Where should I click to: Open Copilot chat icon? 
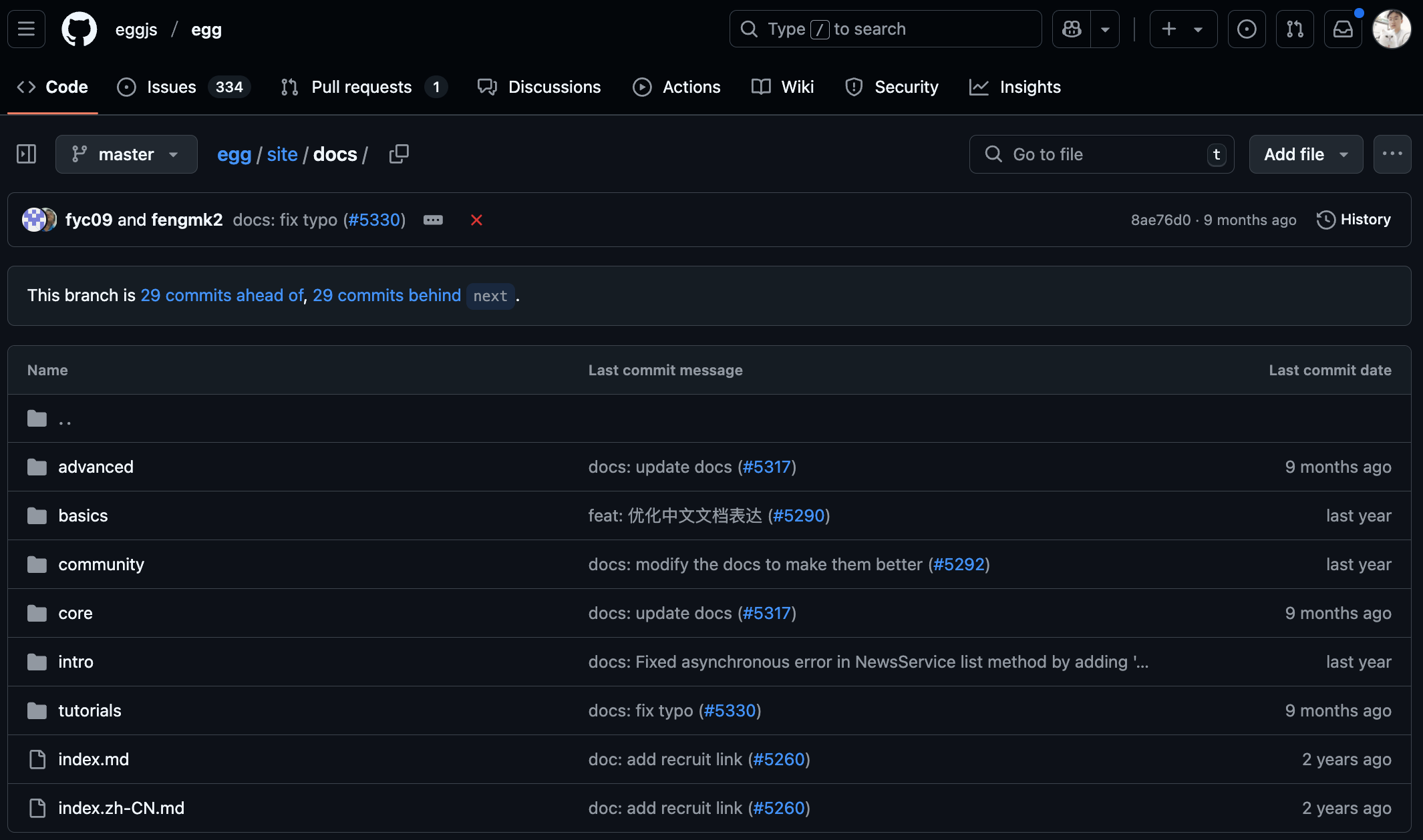(x=1072, y=29)
